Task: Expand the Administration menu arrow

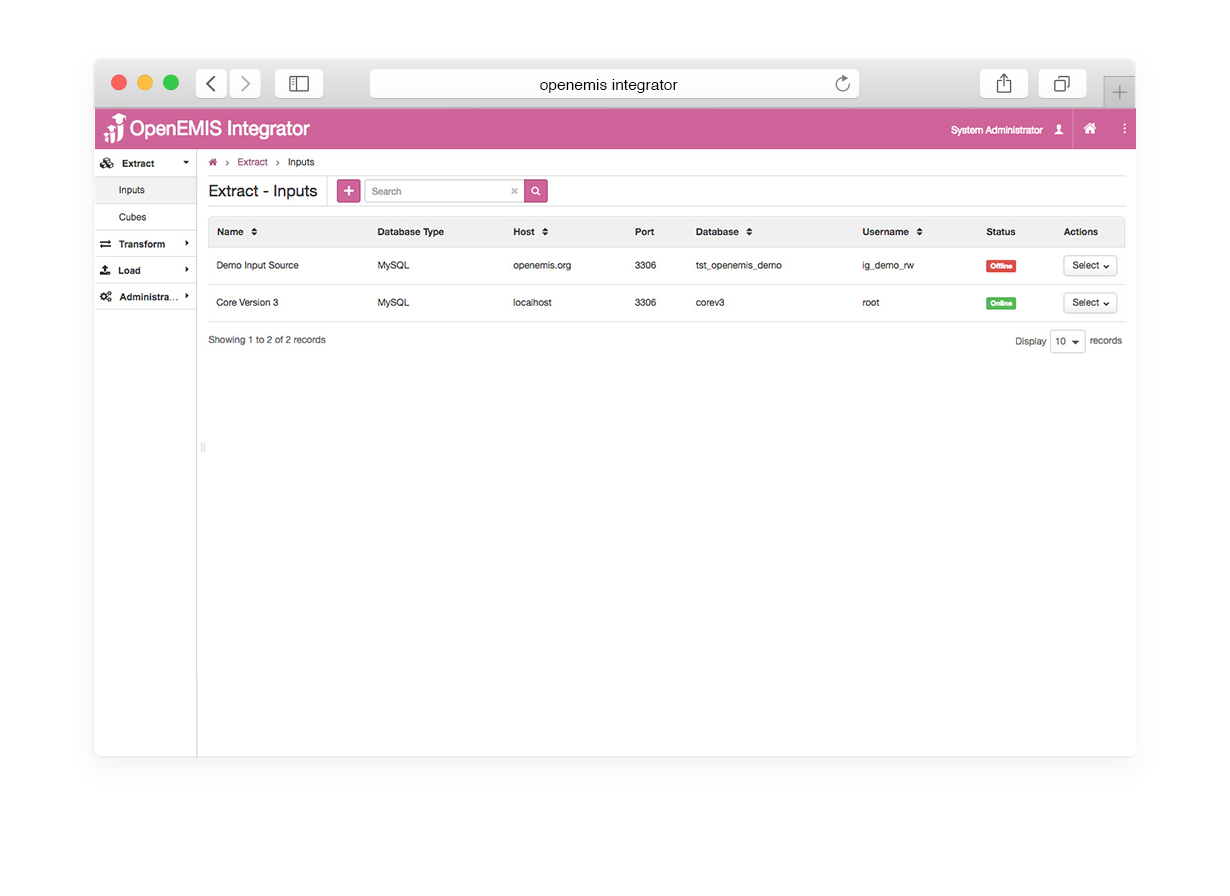Action: pos(187,296)
